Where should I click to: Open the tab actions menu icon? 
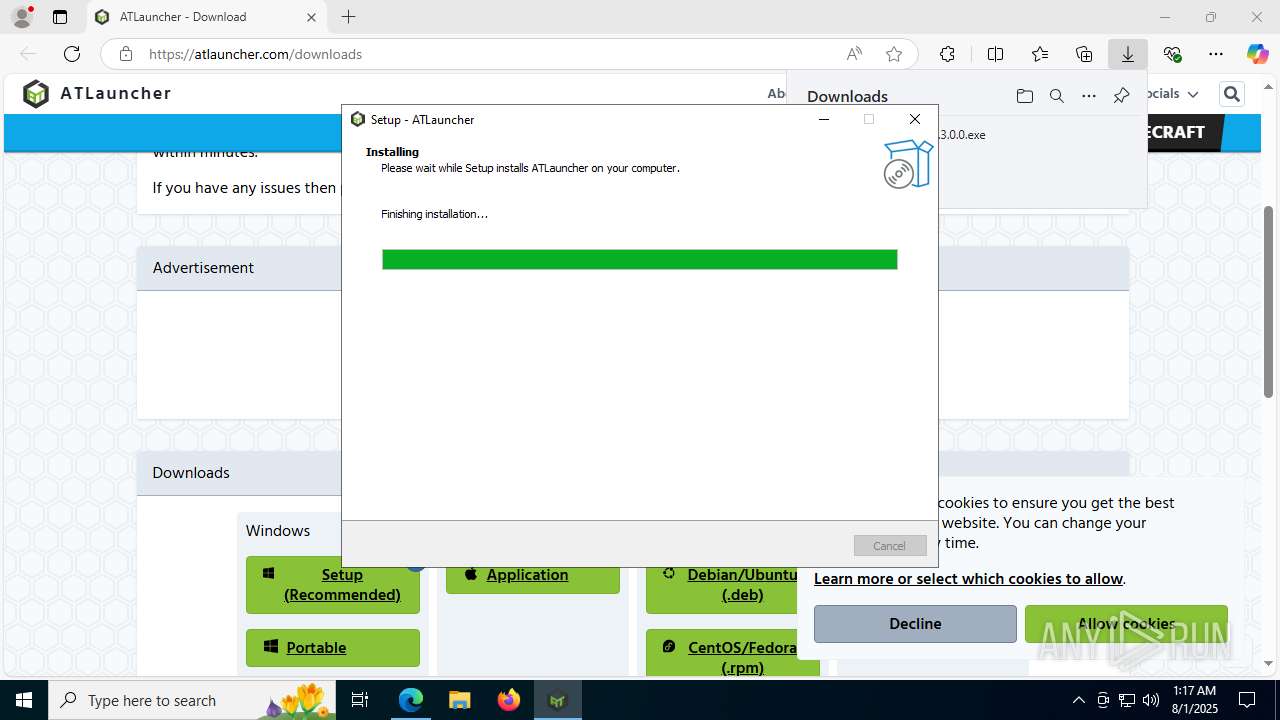[x=60, y=17]
